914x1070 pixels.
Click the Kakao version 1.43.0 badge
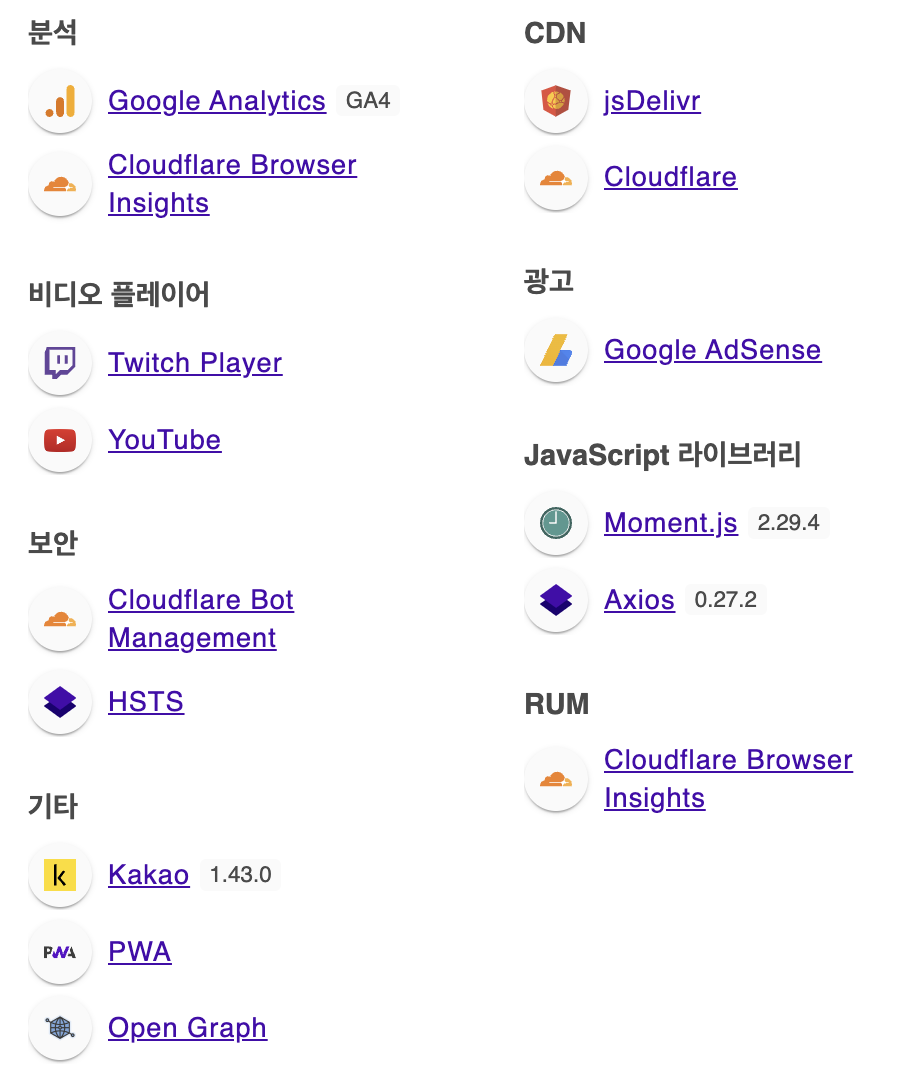pos(240,875)
